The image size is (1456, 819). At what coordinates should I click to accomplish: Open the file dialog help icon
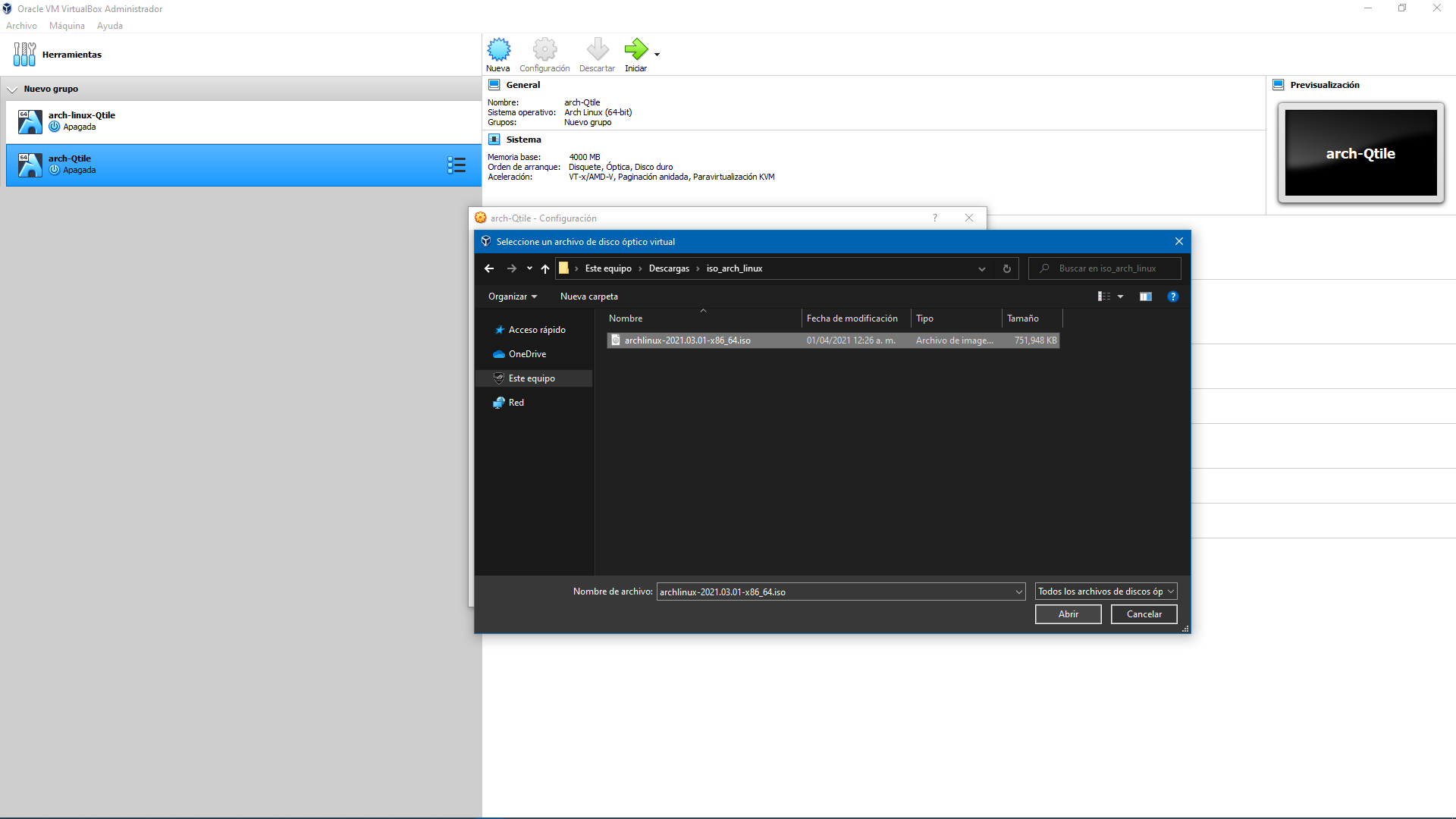[1173, 297]
